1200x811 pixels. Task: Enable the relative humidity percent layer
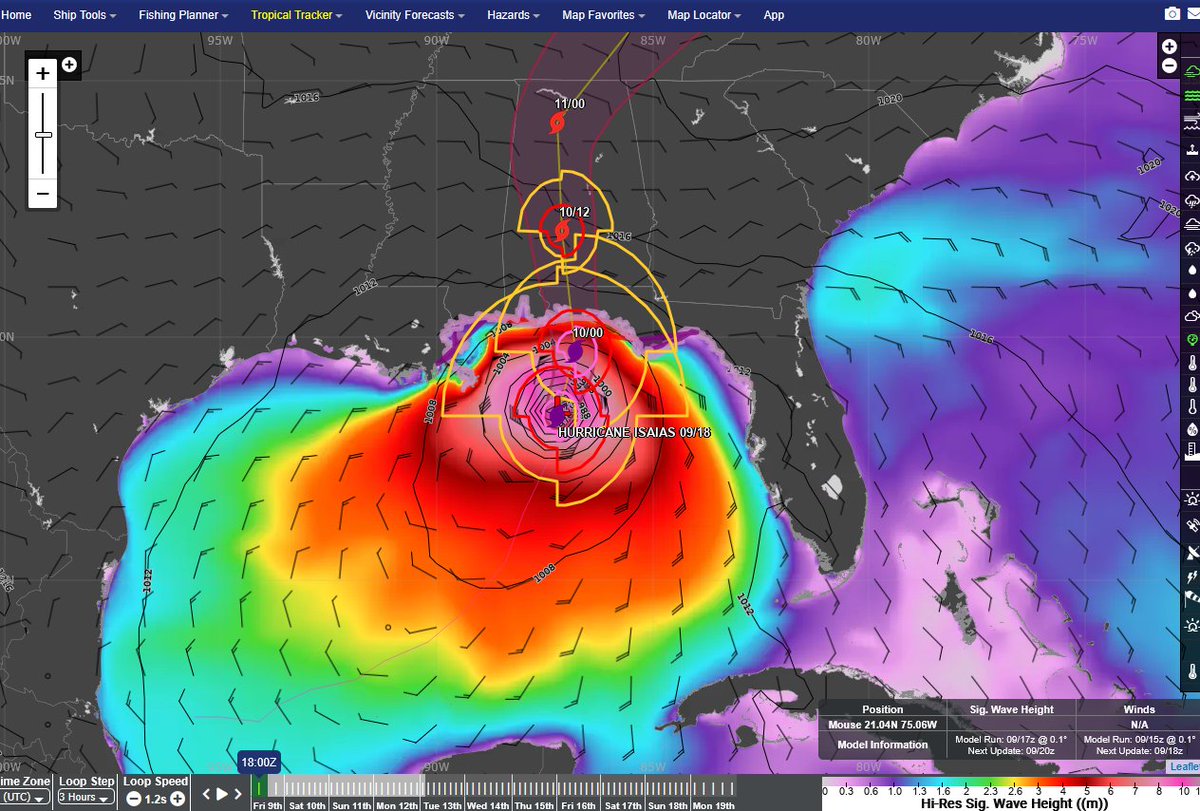(x=1191, y=429)
